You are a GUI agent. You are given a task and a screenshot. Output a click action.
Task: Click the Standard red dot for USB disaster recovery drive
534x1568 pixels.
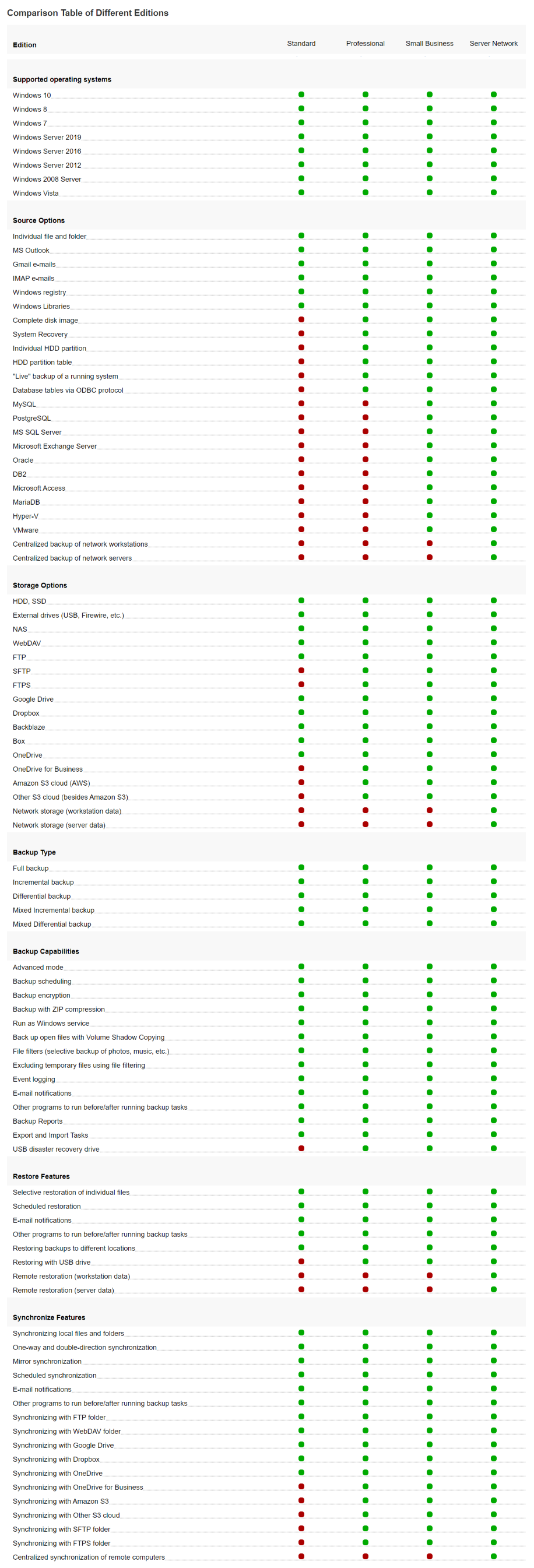(301, 1149)
